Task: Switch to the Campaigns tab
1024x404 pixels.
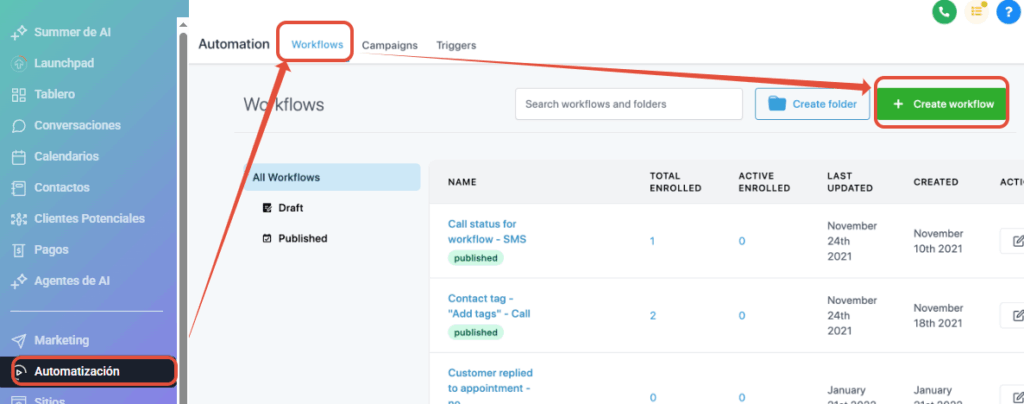Action: point(390,45)
